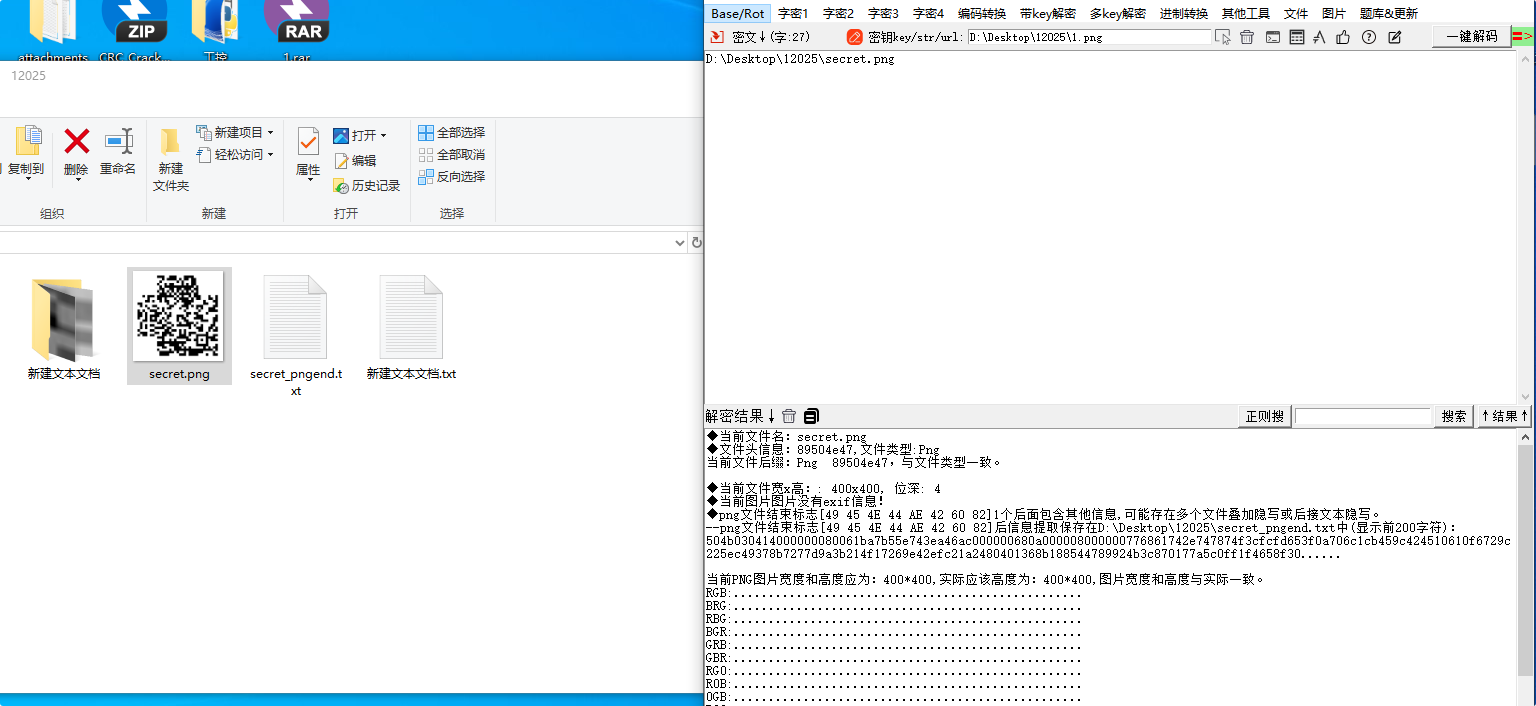Select the 新建文本文档 folder

click(x=64, y=328)
